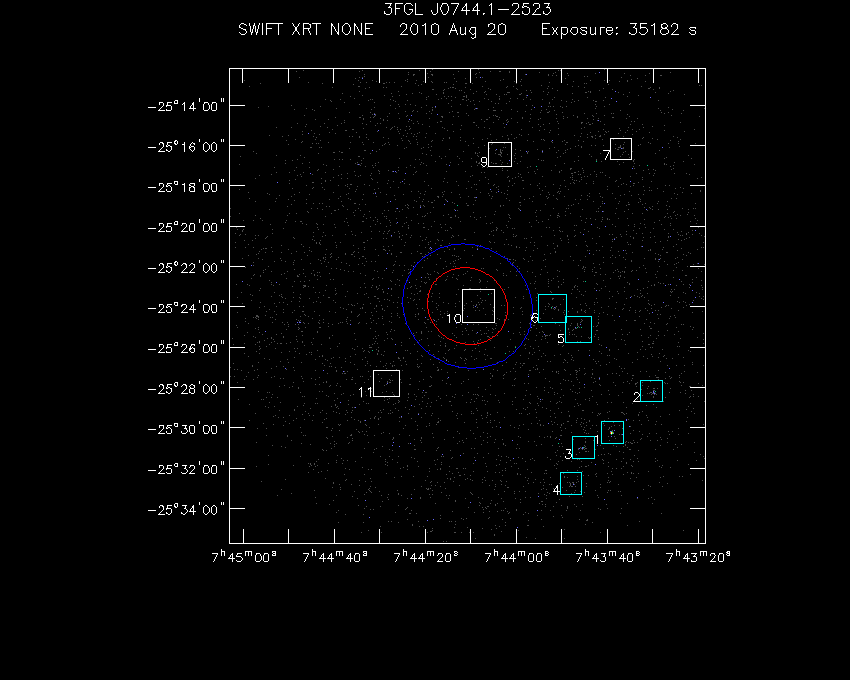Click the white box of source 10
850x680 pixels.
(x=478, y=306)
